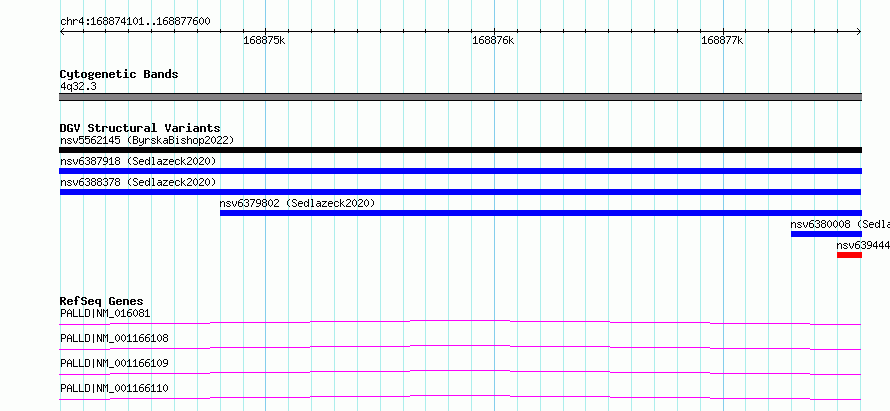
Task: Click the 168877k ruler tick label
Action: pos(723,40)
